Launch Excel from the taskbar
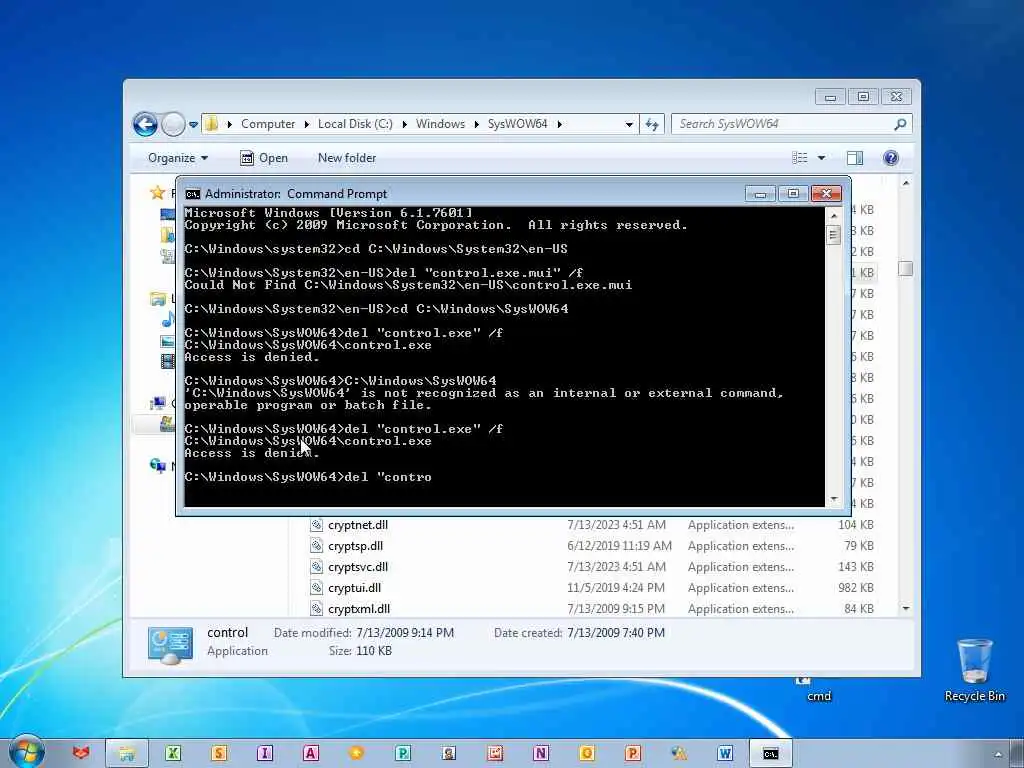 click(x=172, y=754)
